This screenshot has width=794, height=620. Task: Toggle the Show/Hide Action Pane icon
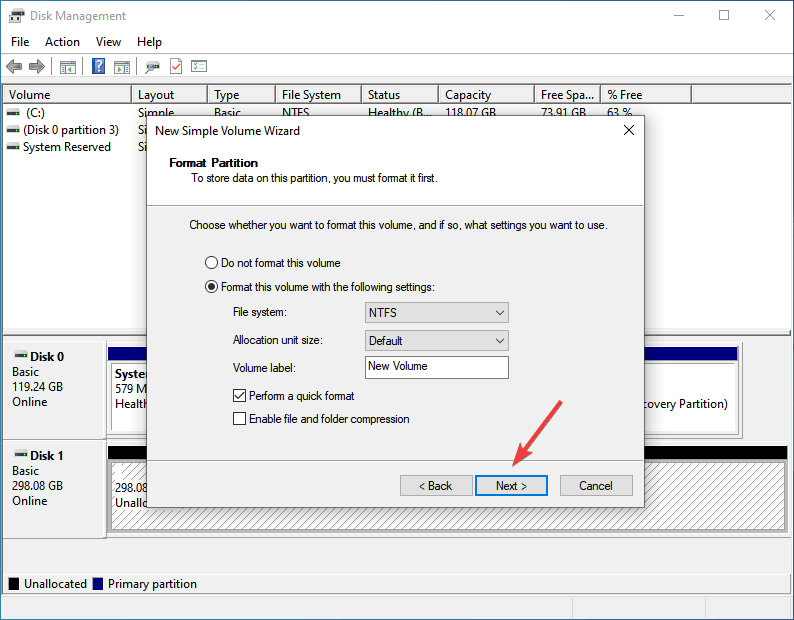pos(122,66)
